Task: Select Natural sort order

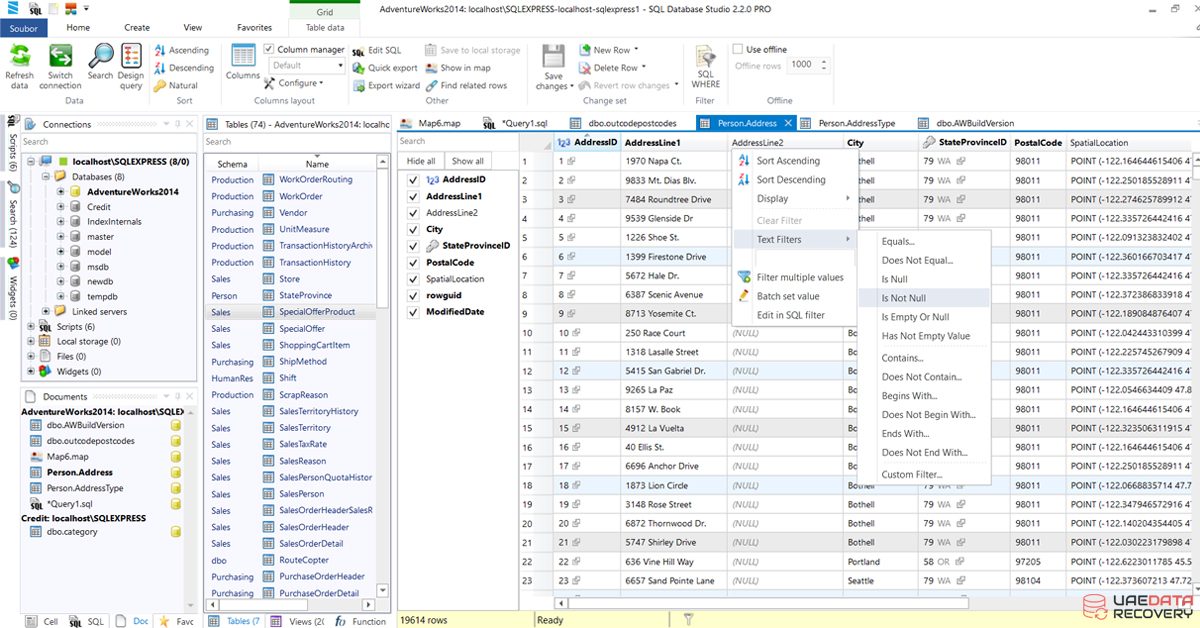Action: tap(176, 86)
